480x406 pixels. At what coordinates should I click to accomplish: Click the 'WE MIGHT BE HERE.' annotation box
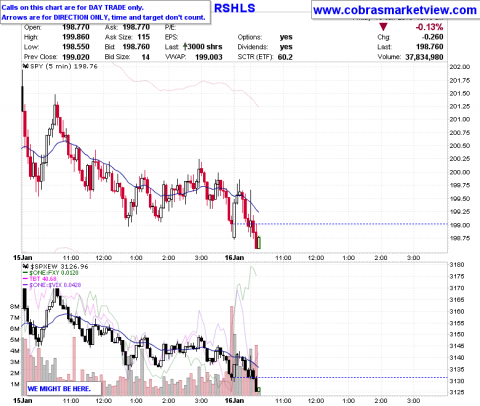64,389
